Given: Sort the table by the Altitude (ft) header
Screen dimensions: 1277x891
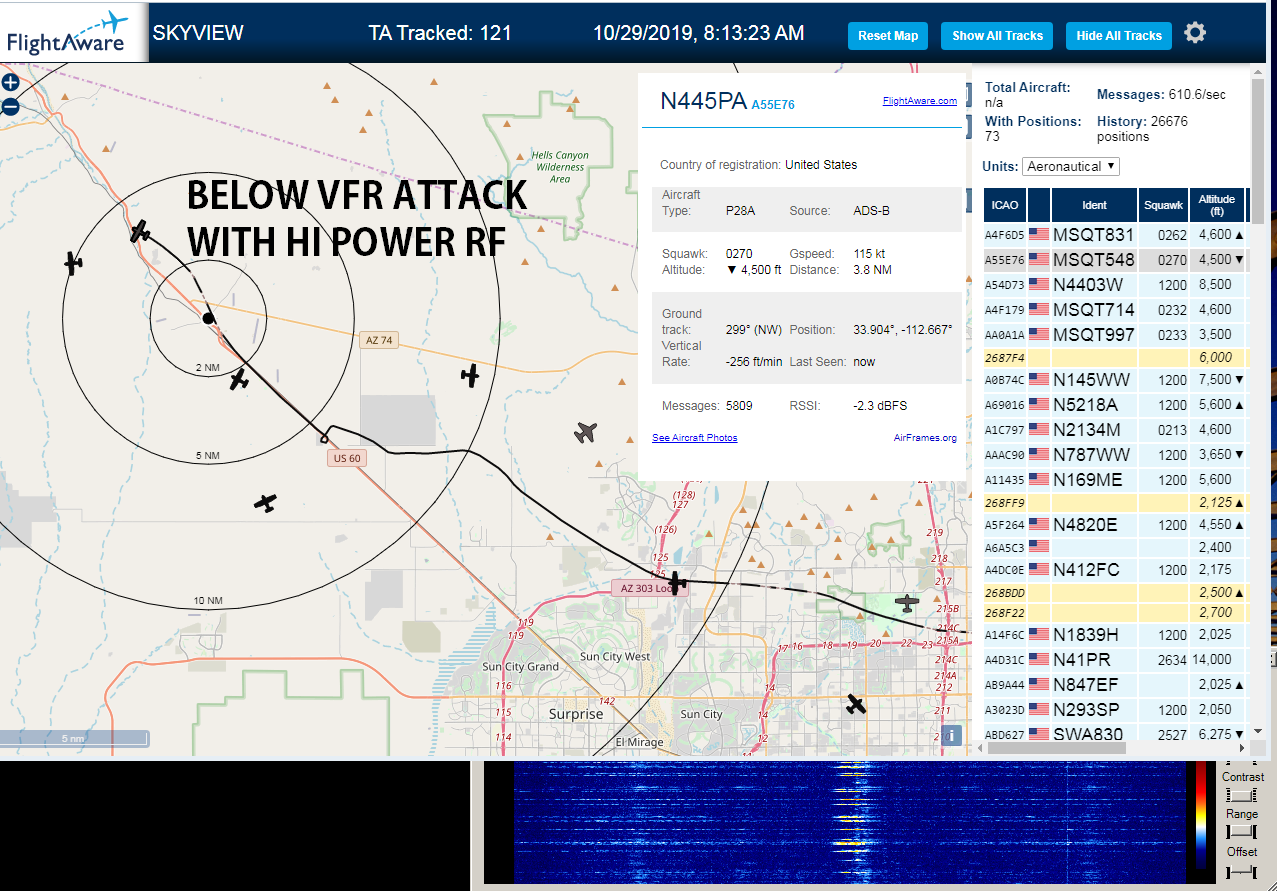Looking at the screenshot, I should click(1218, 205).
